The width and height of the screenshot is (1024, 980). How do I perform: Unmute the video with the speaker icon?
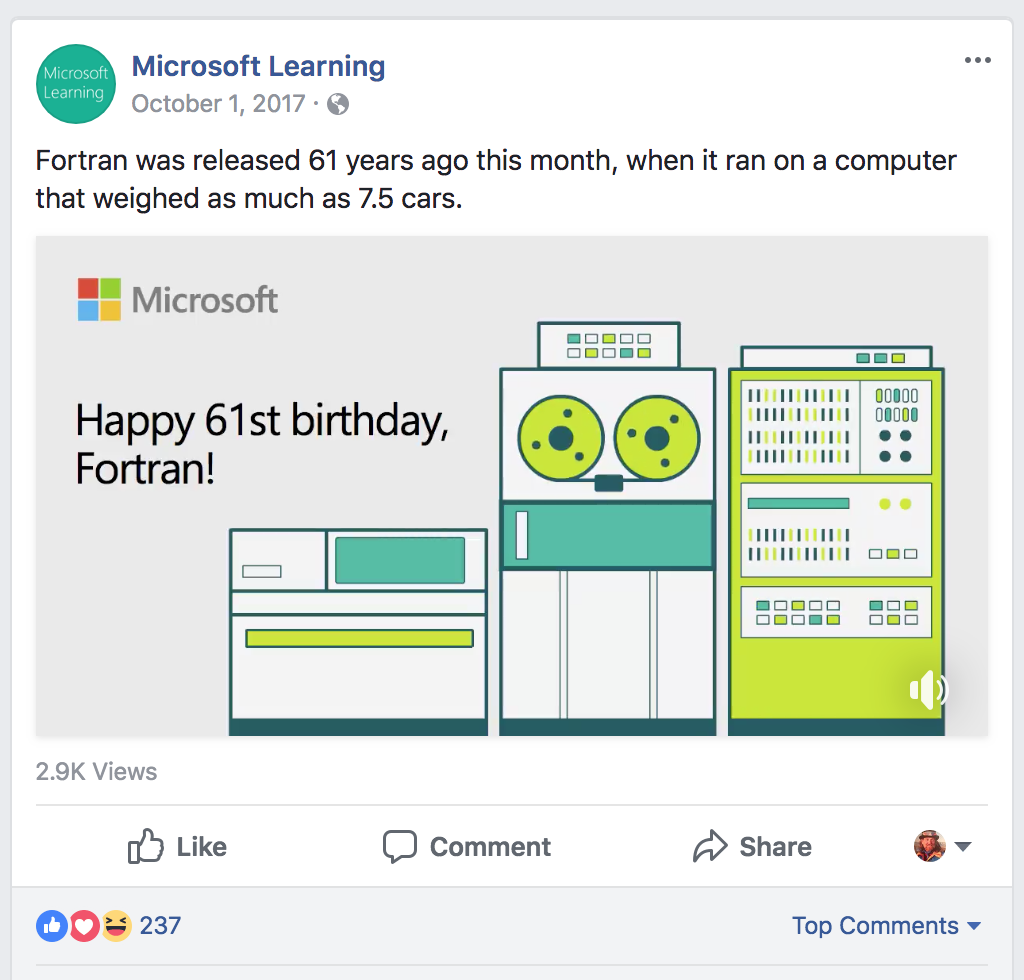[927, 689]
